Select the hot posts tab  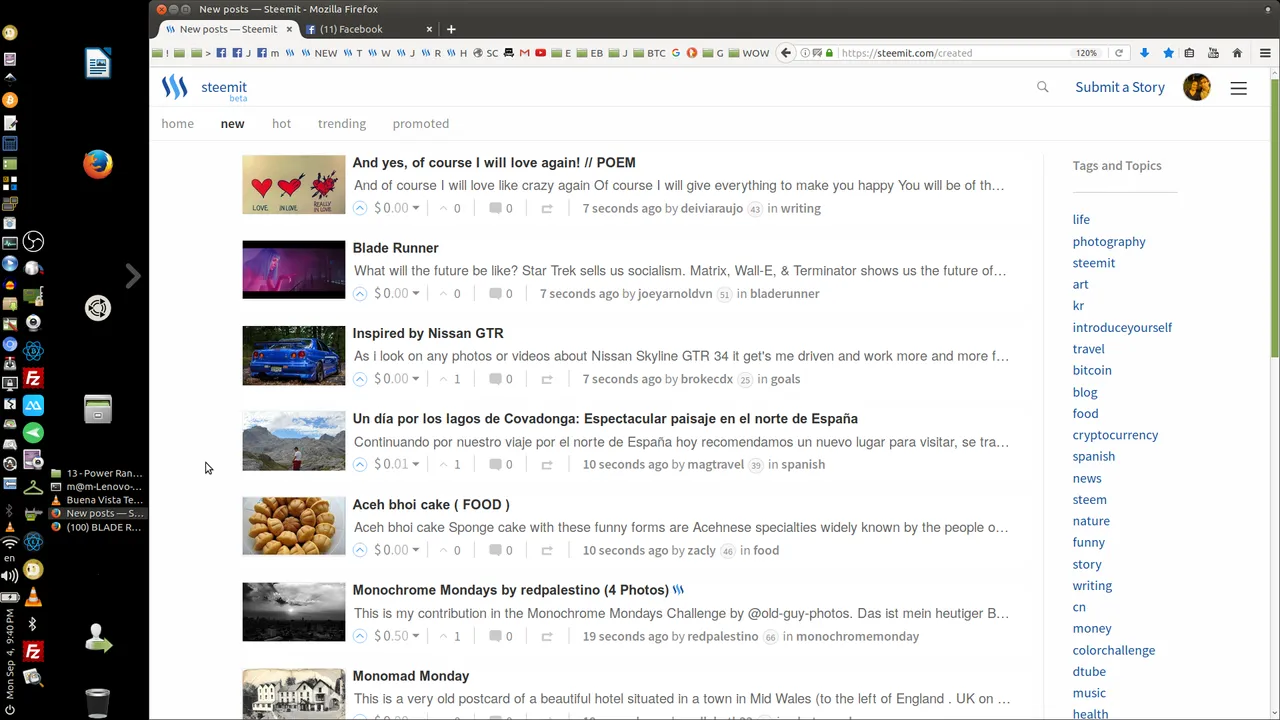tap(281, 124)
